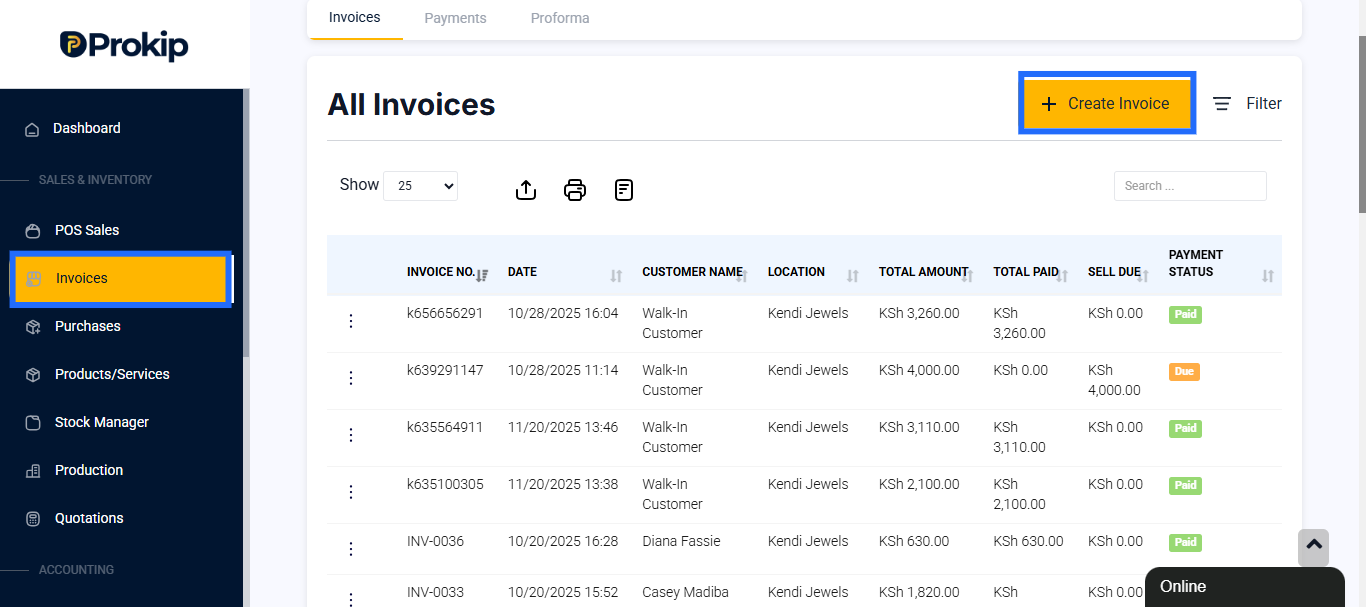Click the page vertical scrollbar
Image resolution: width=1366 pixels, height=607 pixels.
click(x=1362, y=125)
